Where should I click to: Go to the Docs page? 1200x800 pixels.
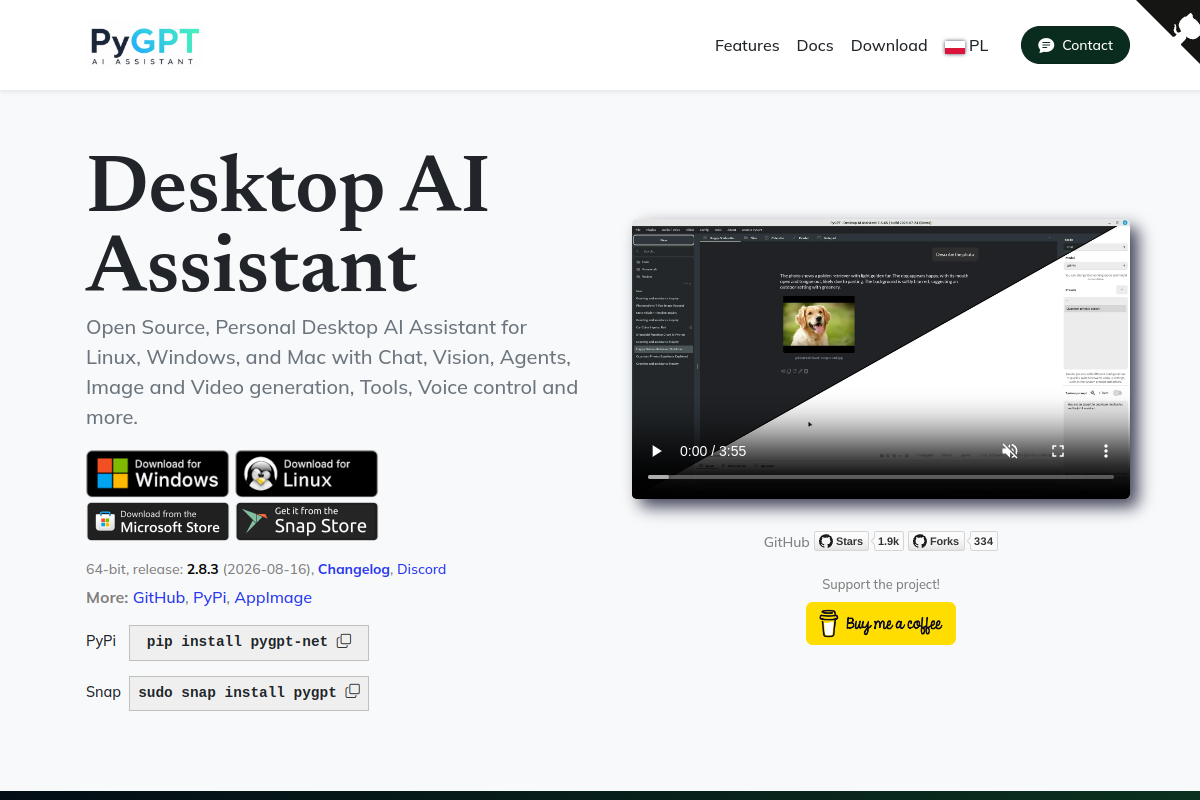pos(815,45)
